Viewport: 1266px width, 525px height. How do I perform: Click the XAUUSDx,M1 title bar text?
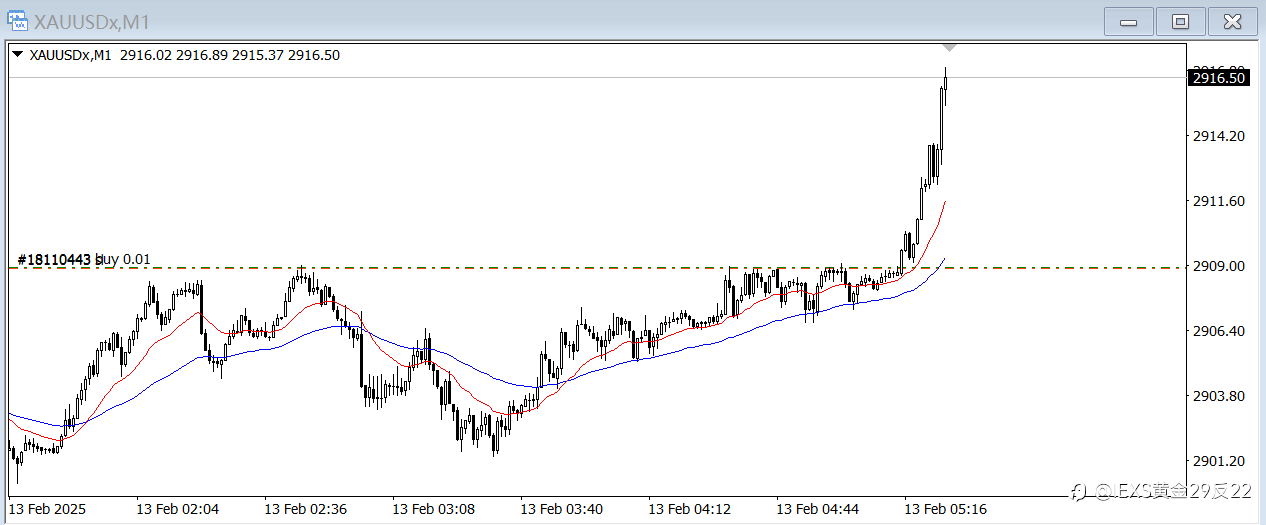pos(94,21)
